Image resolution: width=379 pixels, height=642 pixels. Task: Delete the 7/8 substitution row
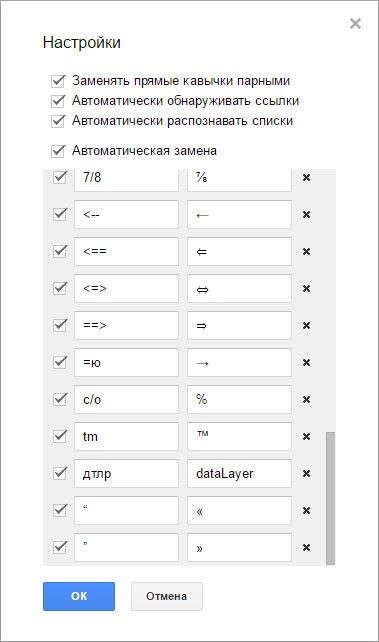(306, 178)
